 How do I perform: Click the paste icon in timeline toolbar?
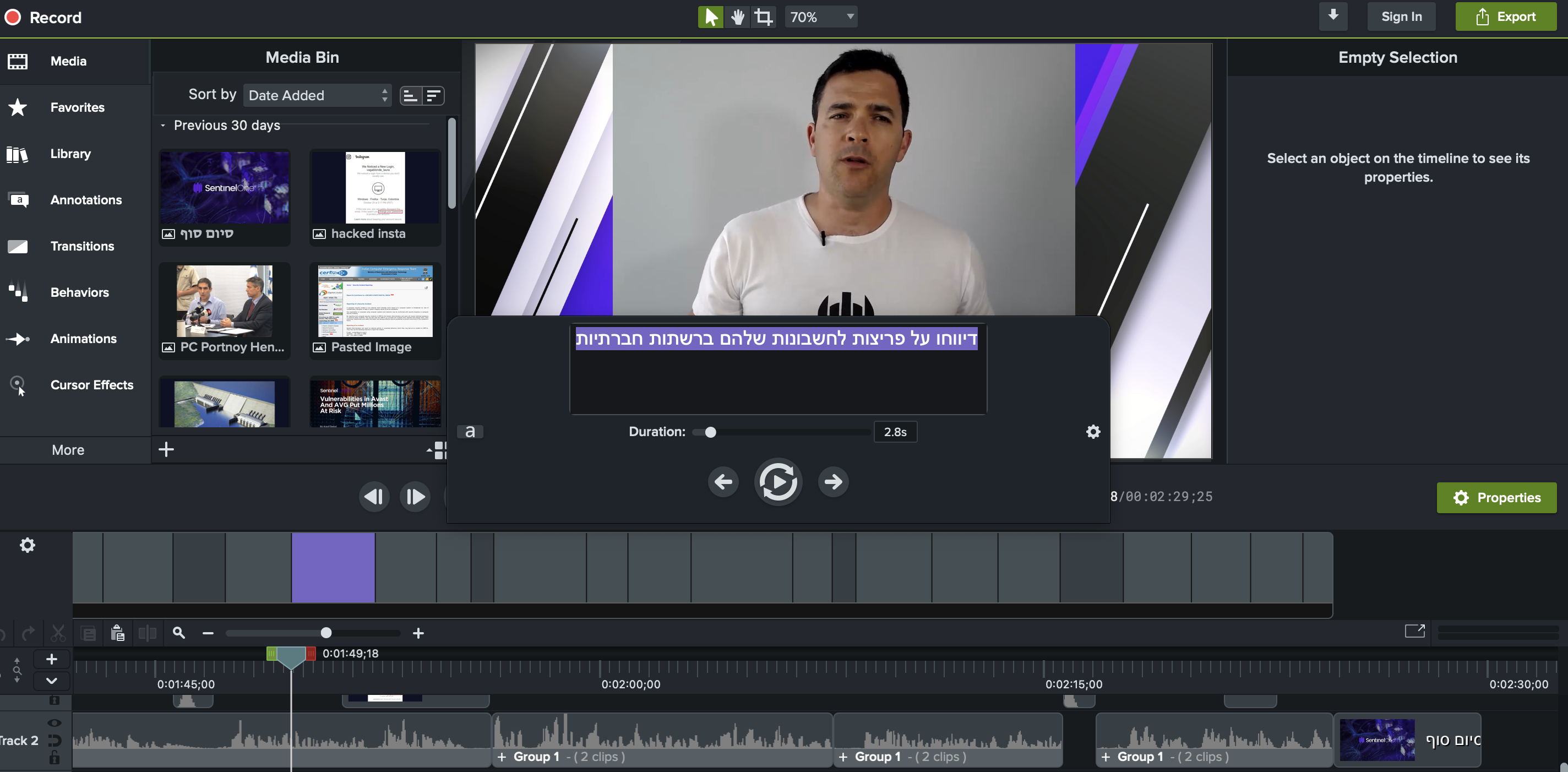coord(117,633)
